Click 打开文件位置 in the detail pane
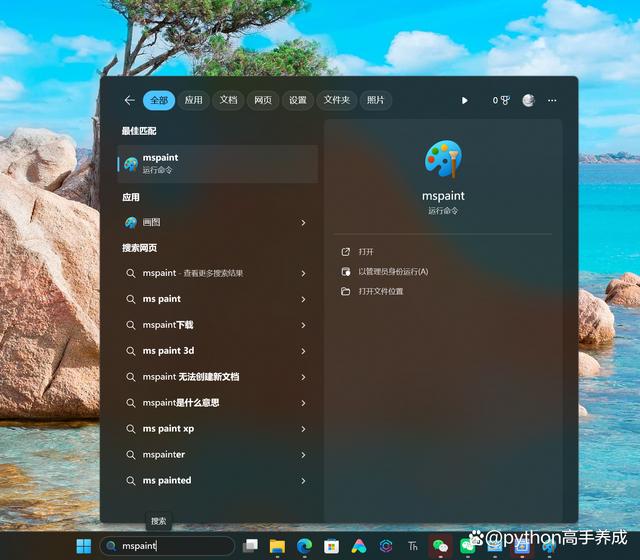640x560 pixels. click(380, 291)
